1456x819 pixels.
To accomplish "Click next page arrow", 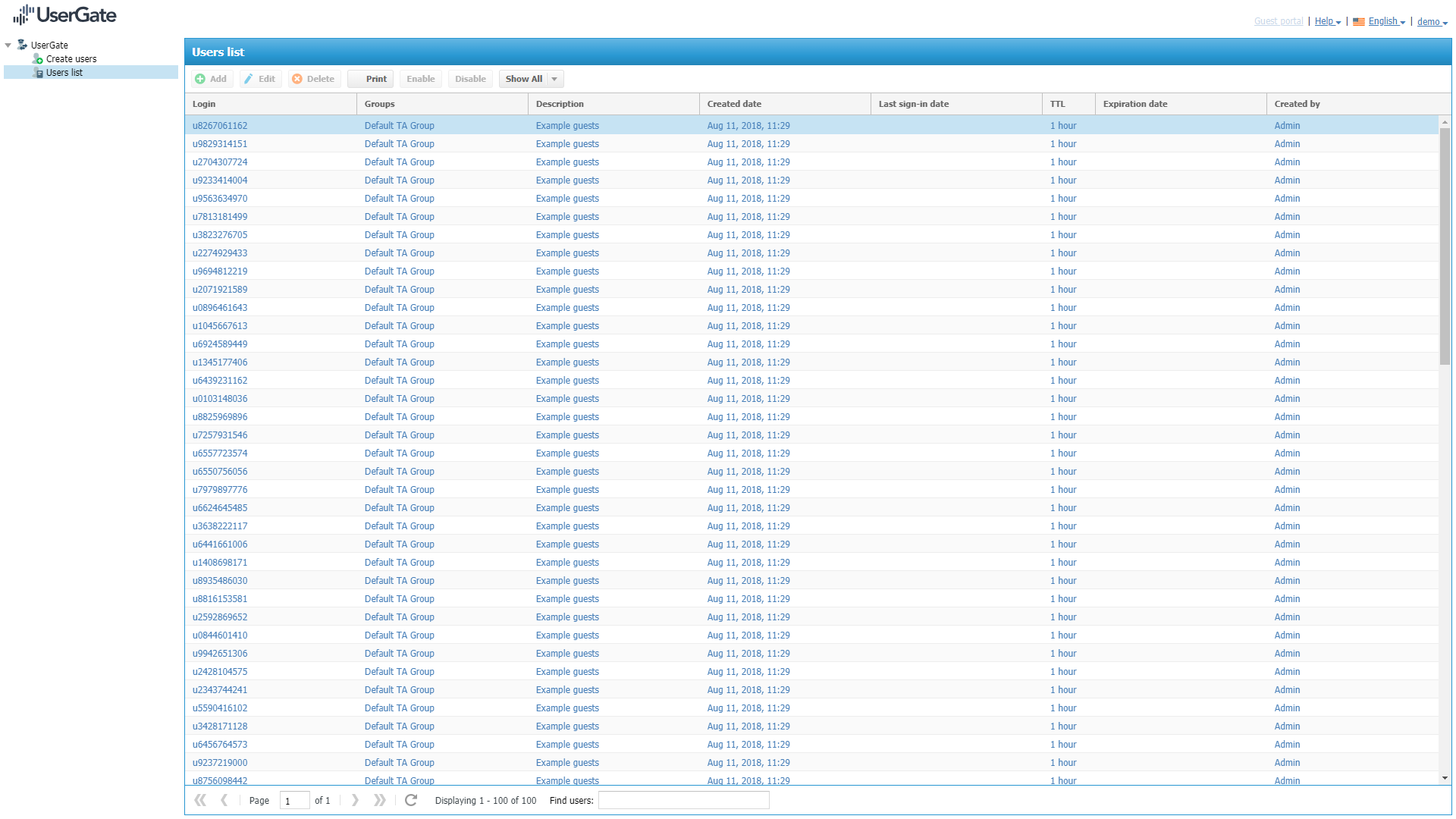I will tap(355, 800).
